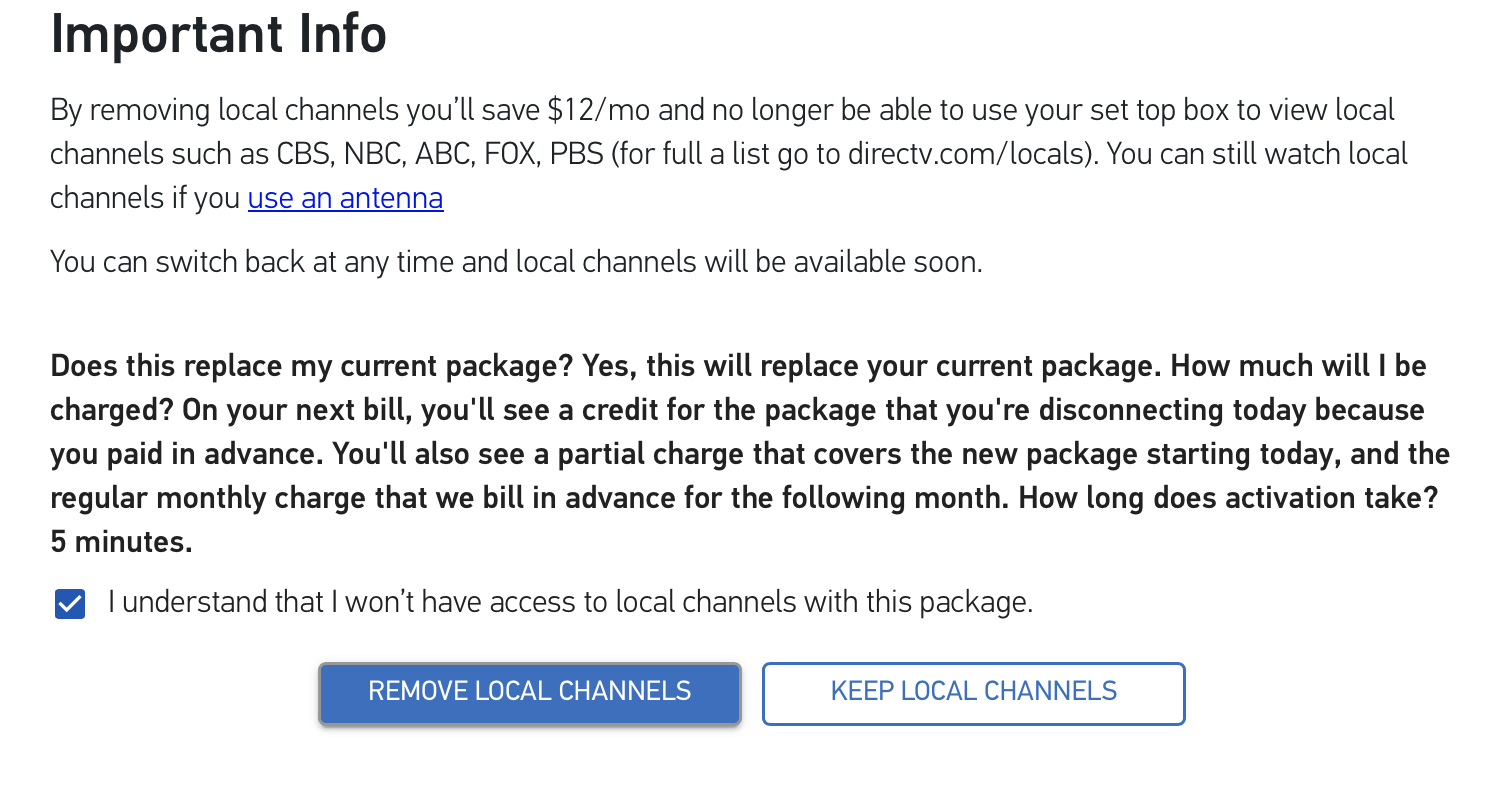Click the 'I understand that I won't have access' label

pyautogui.click(x=570, y=602)
